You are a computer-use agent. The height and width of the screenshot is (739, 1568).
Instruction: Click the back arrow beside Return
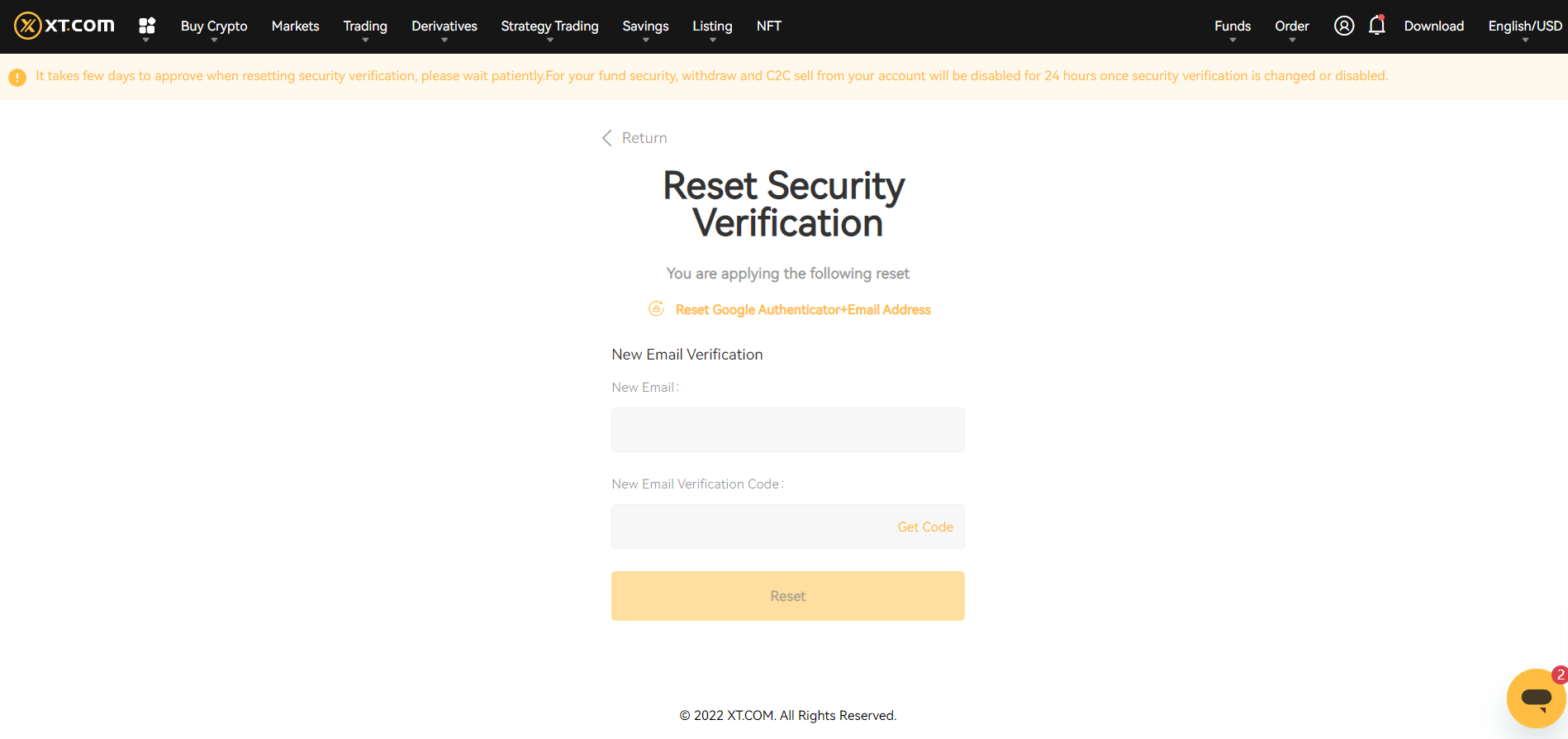pos(607,138)
